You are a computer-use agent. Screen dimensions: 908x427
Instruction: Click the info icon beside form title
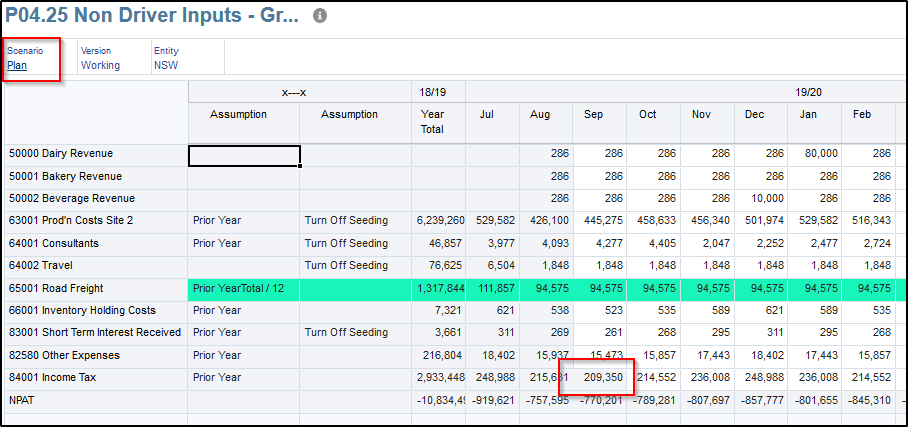click(x=320, y=16)
